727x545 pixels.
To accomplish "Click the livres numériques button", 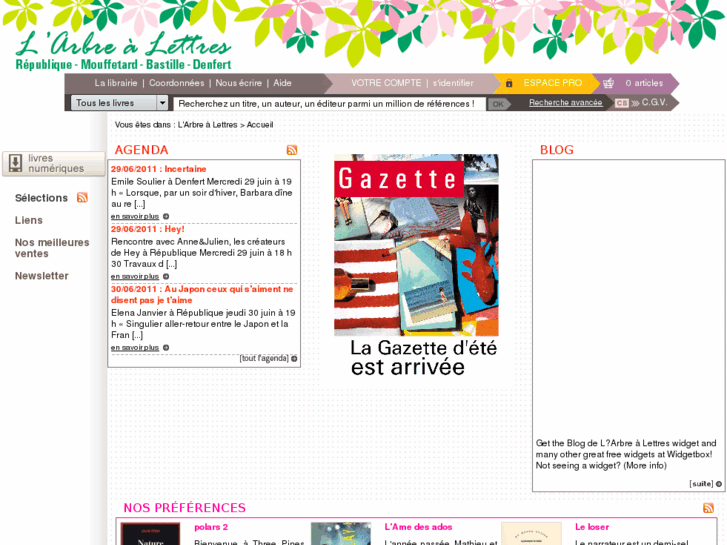I will (54, 164).
